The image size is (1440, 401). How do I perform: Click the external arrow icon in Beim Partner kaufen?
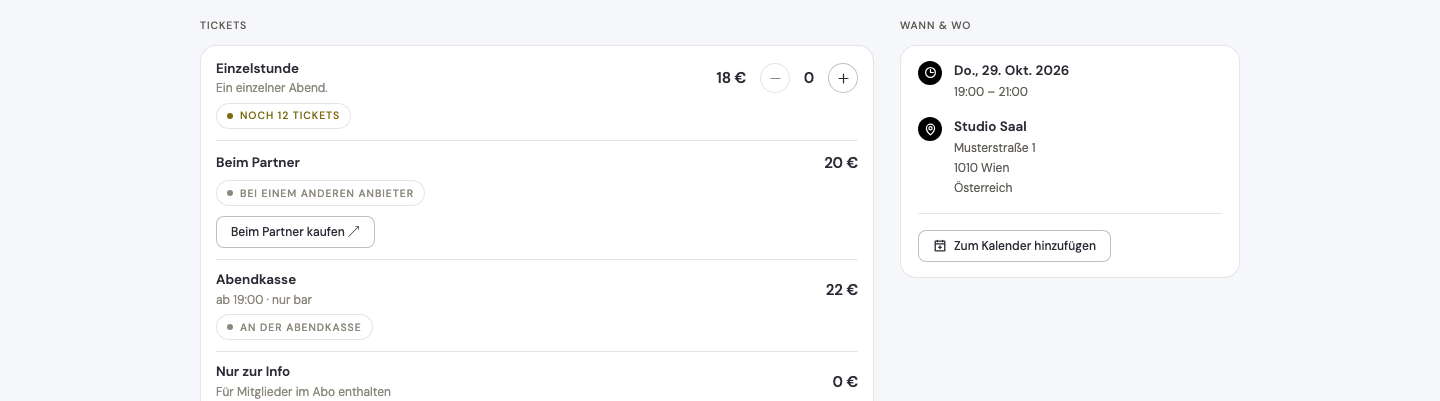354,232
